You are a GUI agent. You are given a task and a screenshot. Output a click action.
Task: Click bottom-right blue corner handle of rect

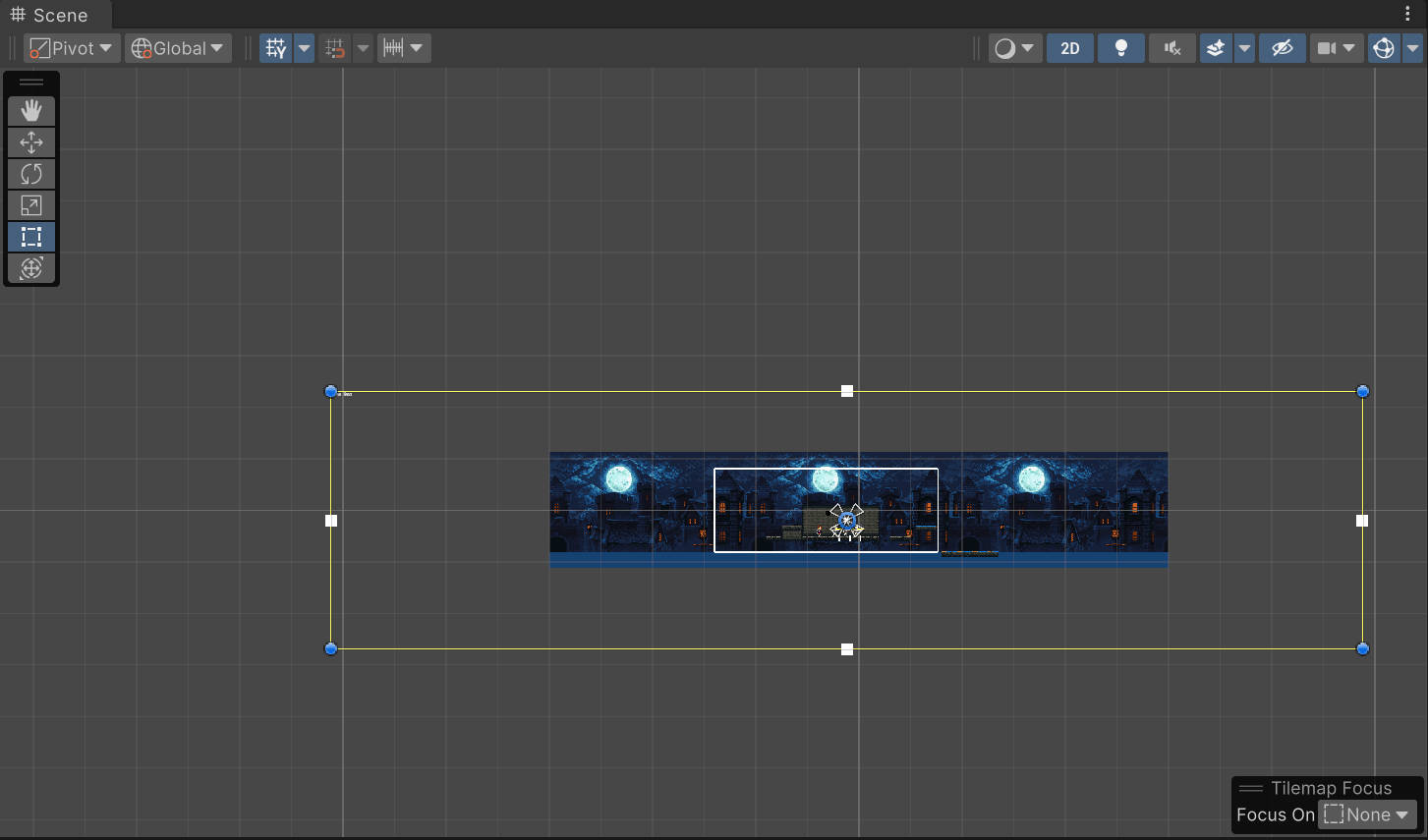pyautogui.click(x=1362, y=648)
